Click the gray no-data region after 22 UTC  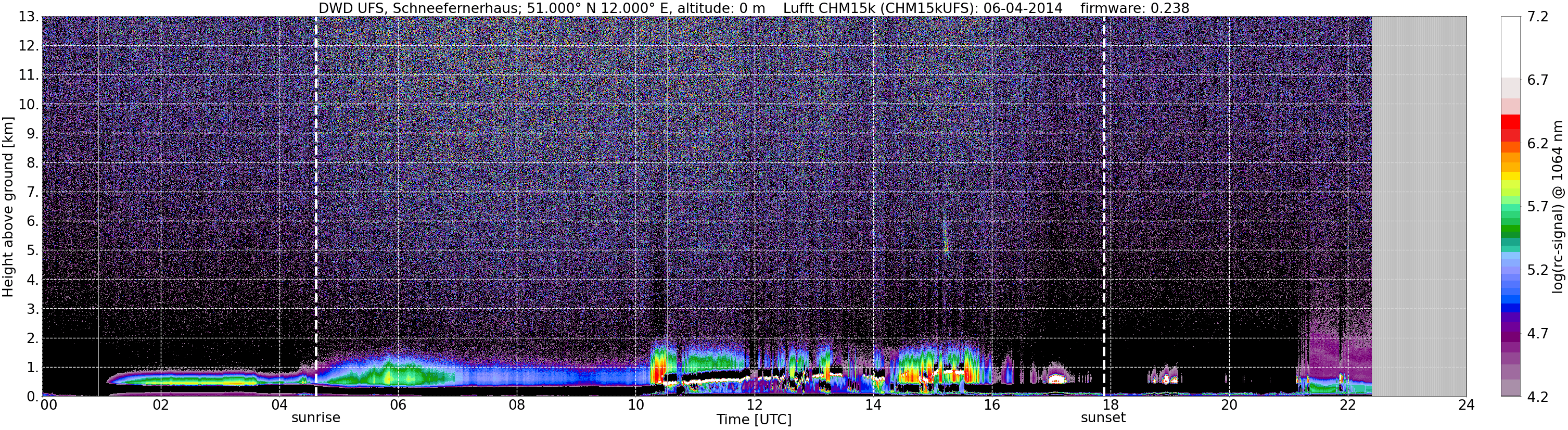1419,207
